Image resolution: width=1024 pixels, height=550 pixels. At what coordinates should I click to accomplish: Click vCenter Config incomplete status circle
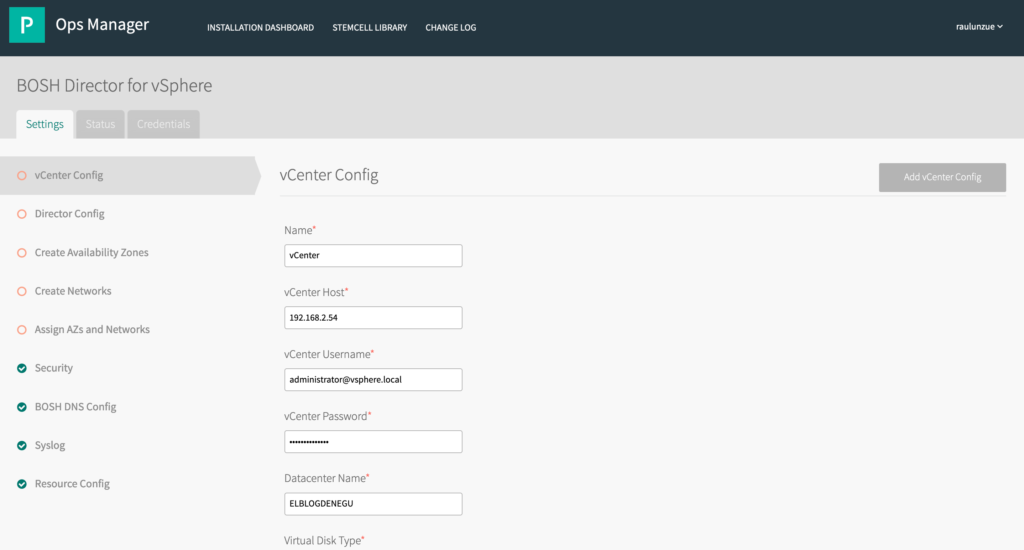[22, 175]
